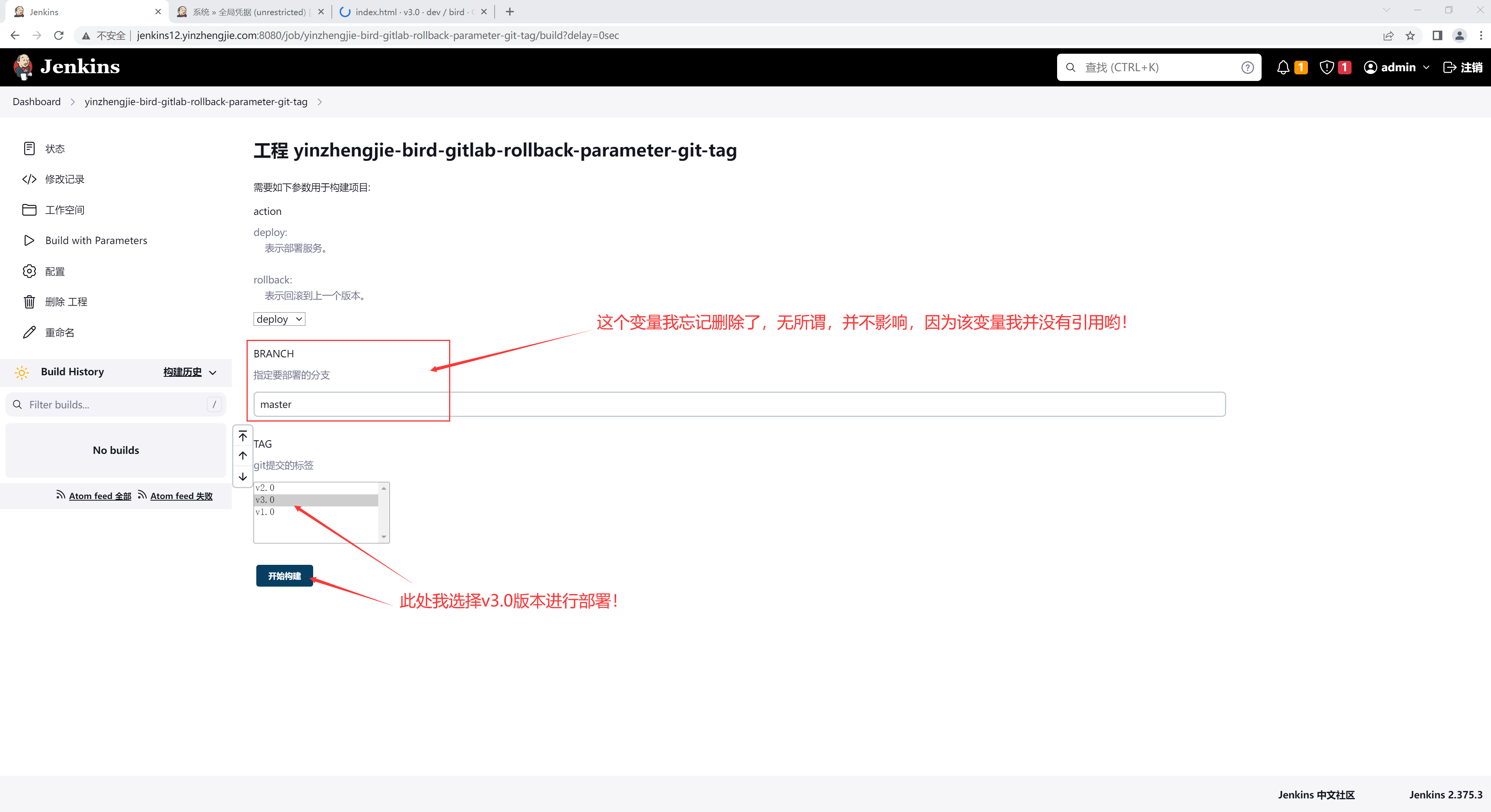
Task: Reload the page with refresh icon
Action: (58, 35)
